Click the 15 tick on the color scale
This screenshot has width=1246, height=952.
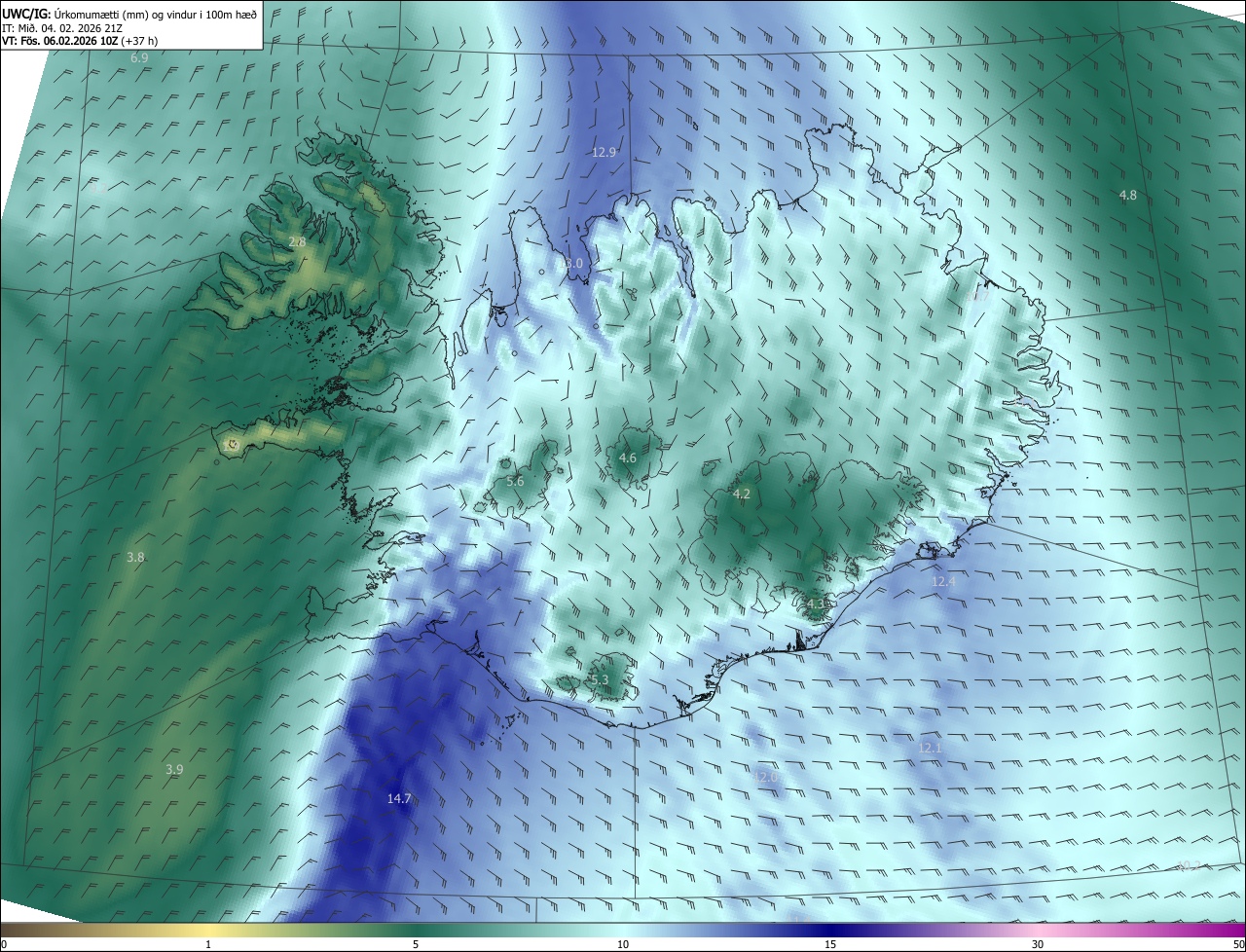pos(830,944)
